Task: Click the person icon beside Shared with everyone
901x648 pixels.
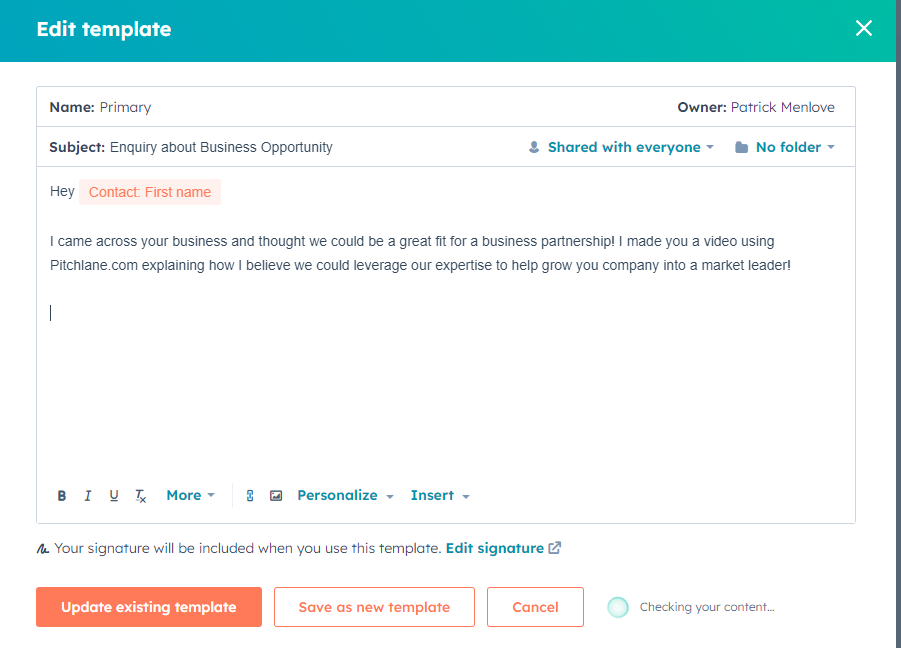Action: pyautogui.click(x=534, y=148)
